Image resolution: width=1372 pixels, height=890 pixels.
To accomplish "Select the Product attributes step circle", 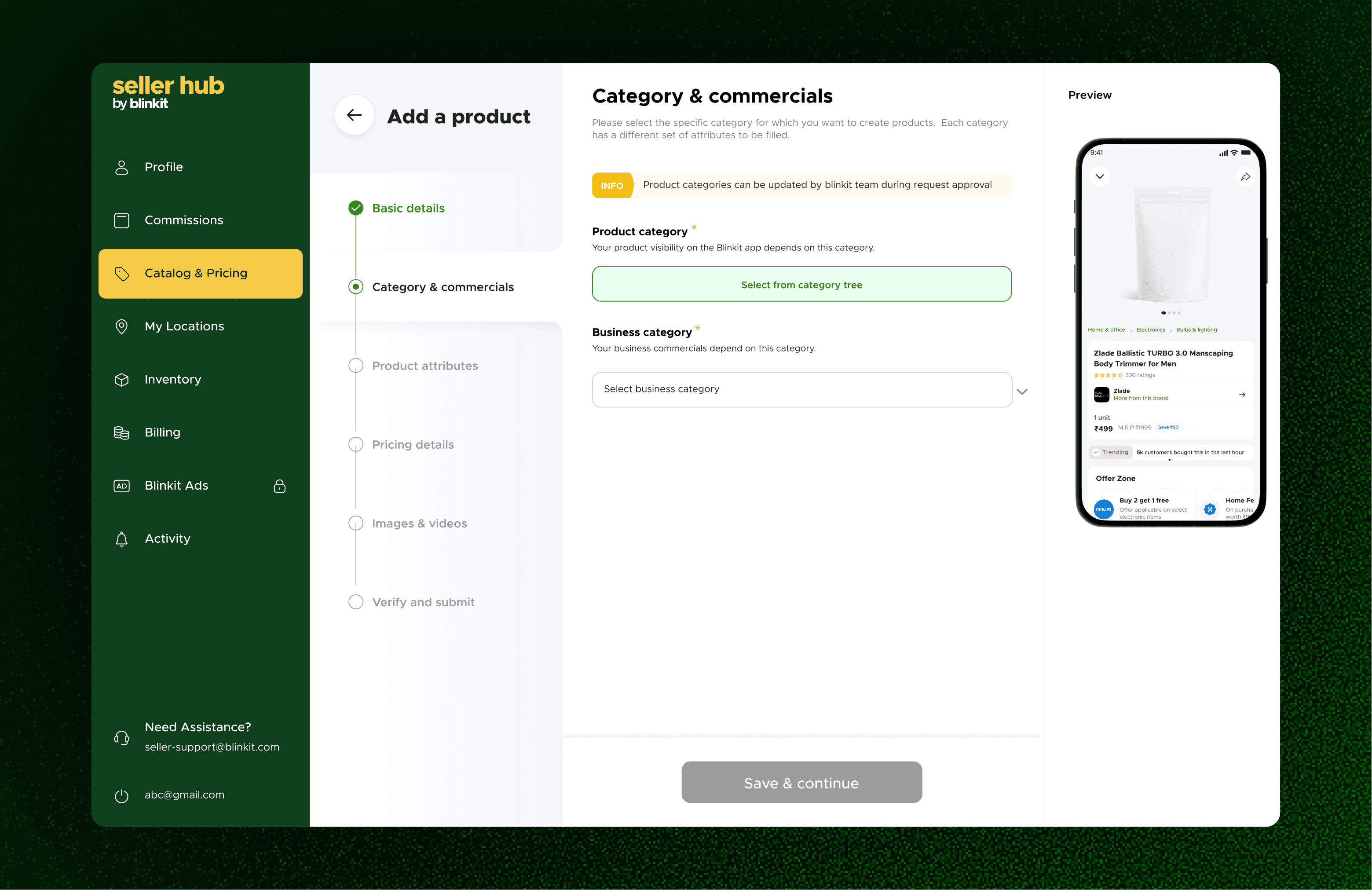I will click(x=356, y=366).
